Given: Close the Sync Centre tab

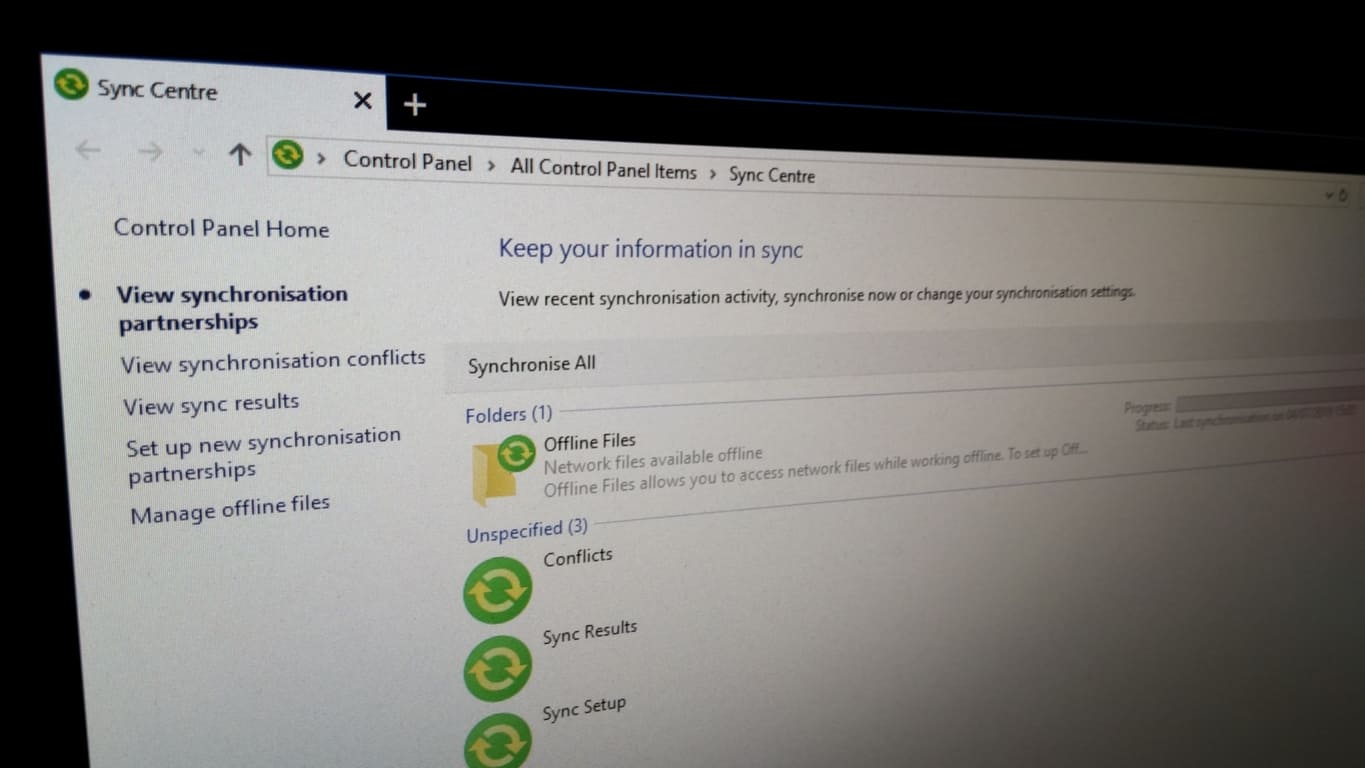Looking at the screenshot, I should pos(362,100).
